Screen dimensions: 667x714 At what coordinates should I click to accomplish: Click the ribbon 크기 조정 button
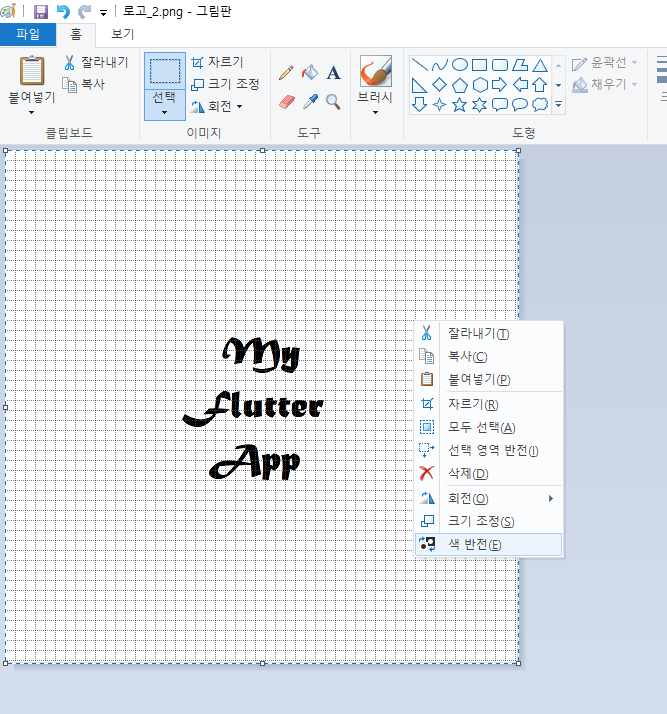click(225, 84)
